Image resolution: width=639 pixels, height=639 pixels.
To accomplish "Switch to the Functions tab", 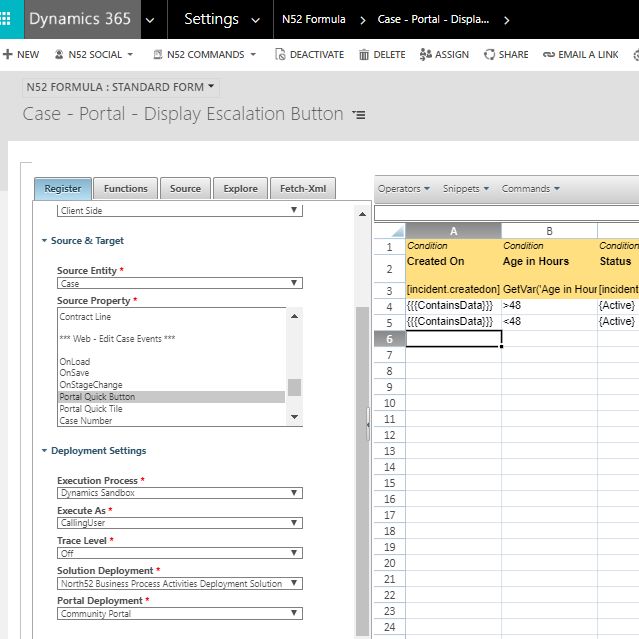I will pos(126,189).
